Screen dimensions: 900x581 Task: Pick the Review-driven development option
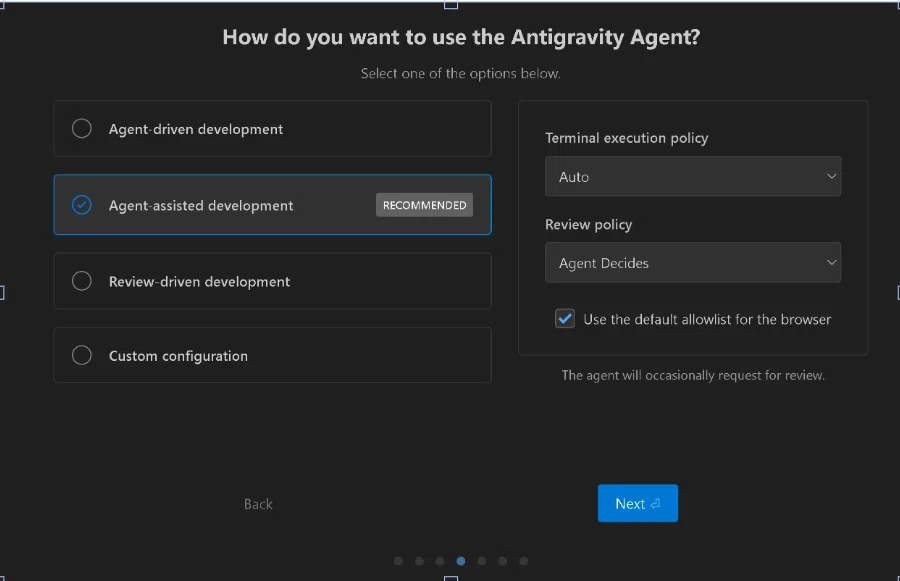click(x=273, y=281)
